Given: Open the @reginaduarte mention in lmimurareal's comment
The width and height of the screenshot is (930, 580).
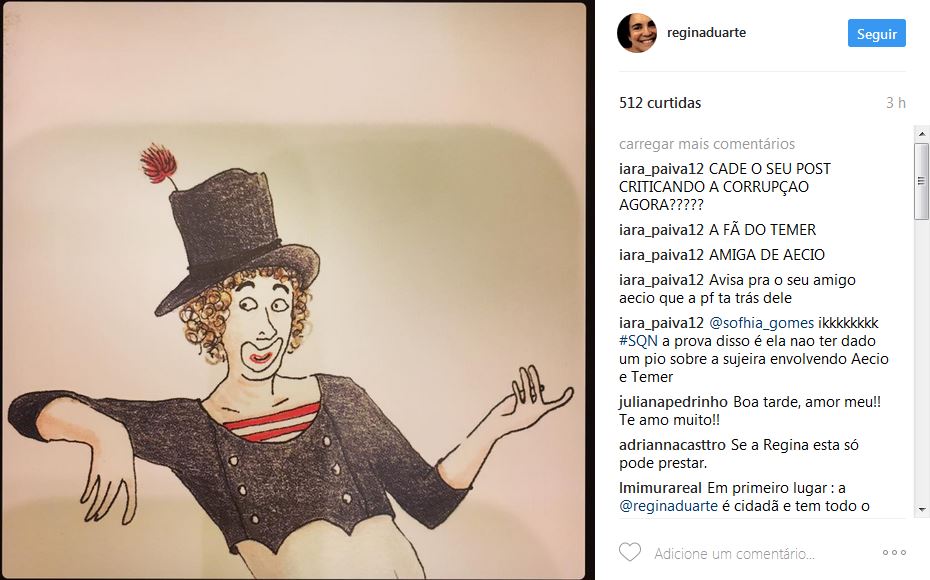Looking at the screenshot, I should point(668,506).
